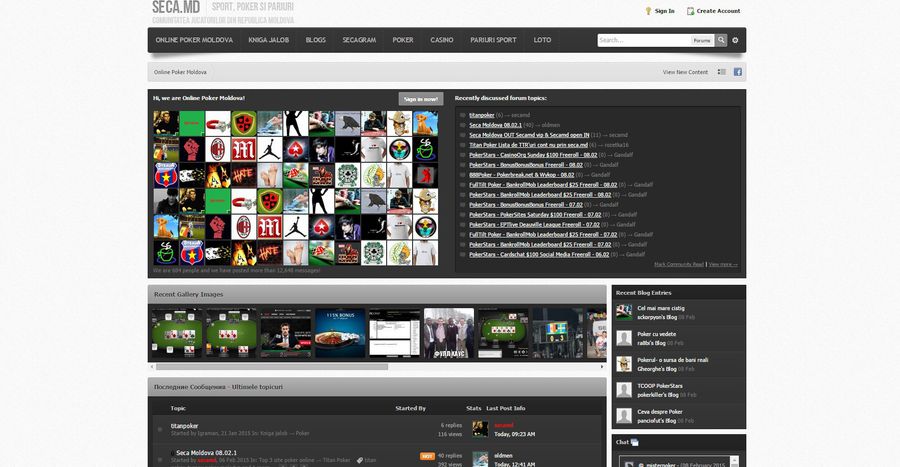Click the SECA.MD site logo
Image resolution: width=900 pixels, height=467 pixels.
176,7
